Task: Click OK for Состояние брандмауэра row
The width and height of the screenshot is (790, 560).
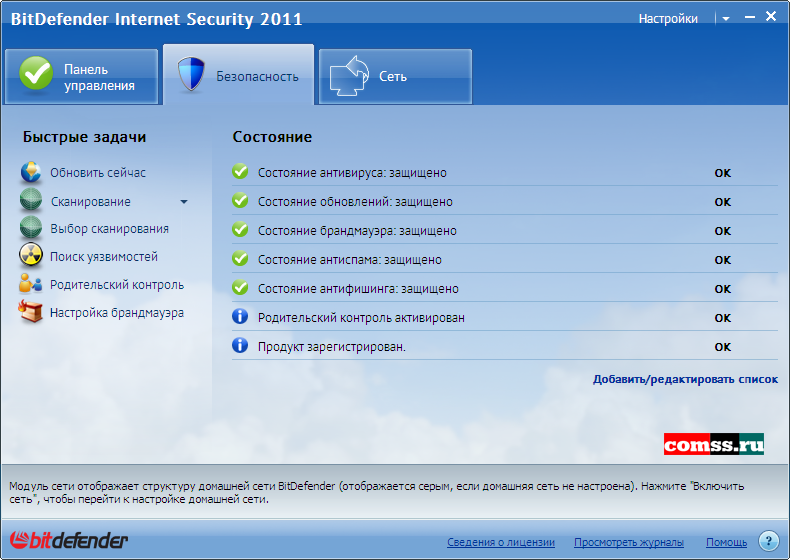Action: [722, 231]
